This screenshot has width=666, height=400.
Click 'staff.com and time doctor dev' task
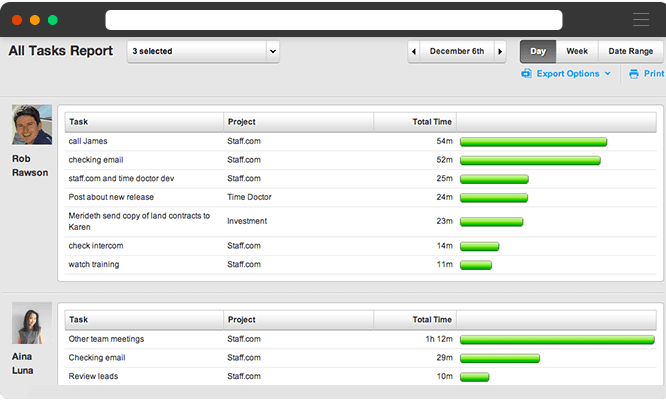[x=121, y=178]
